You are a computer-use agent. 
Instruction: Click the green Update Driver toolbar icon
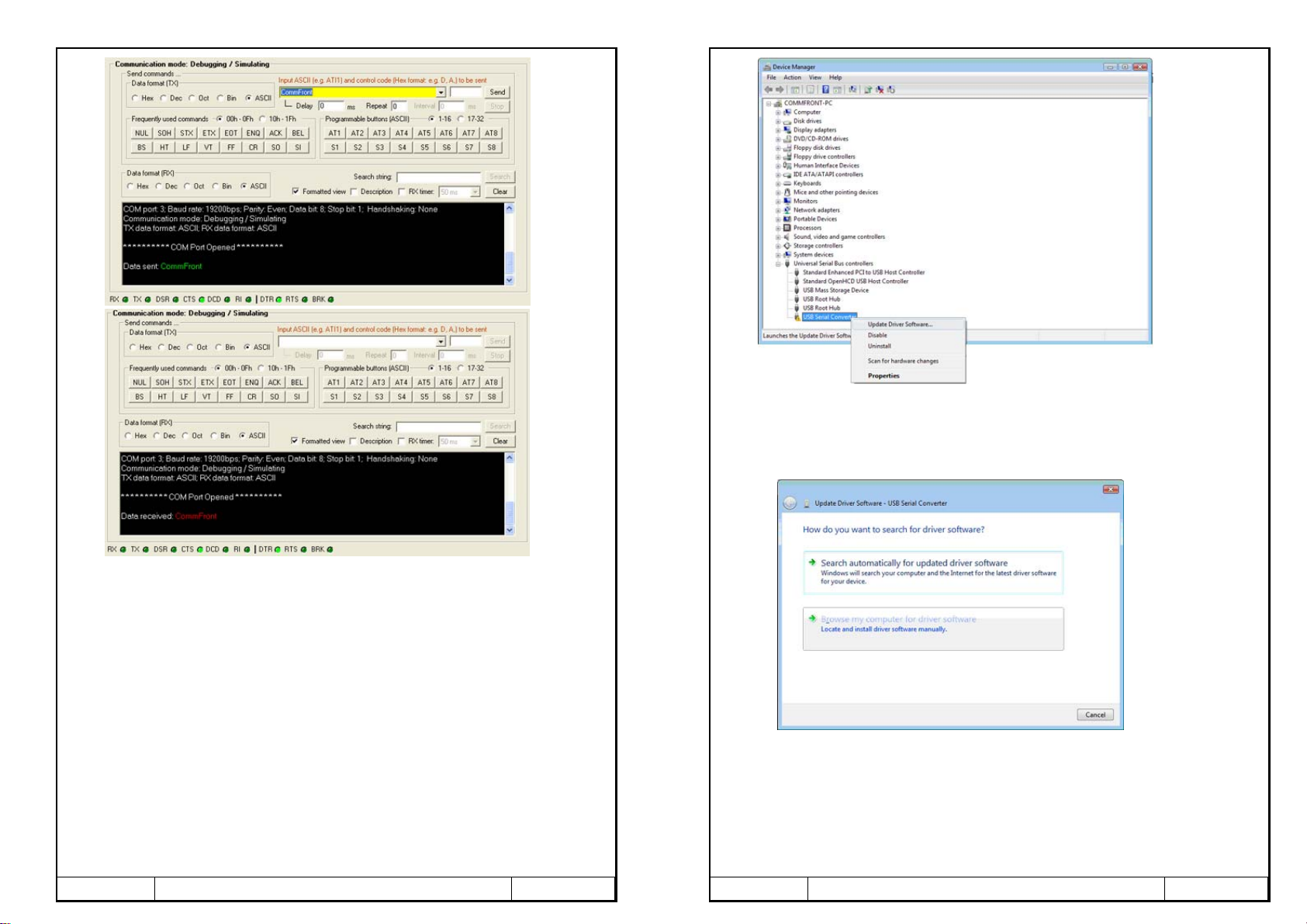coord(869,89)
